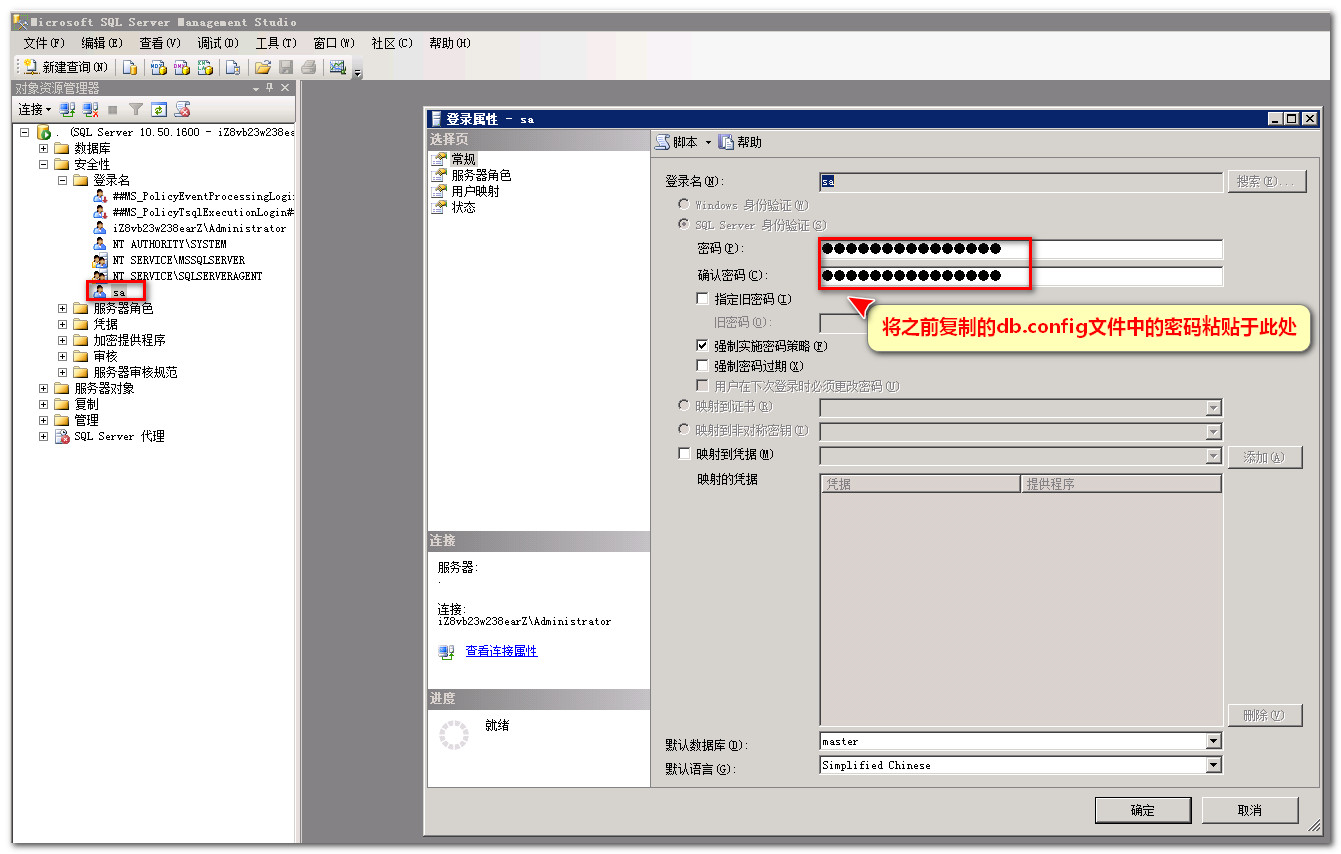Open the 工具(T) menu
The width and height of the screenshot is (1341, 854).
pyautogui.click(x=275, y=43)
